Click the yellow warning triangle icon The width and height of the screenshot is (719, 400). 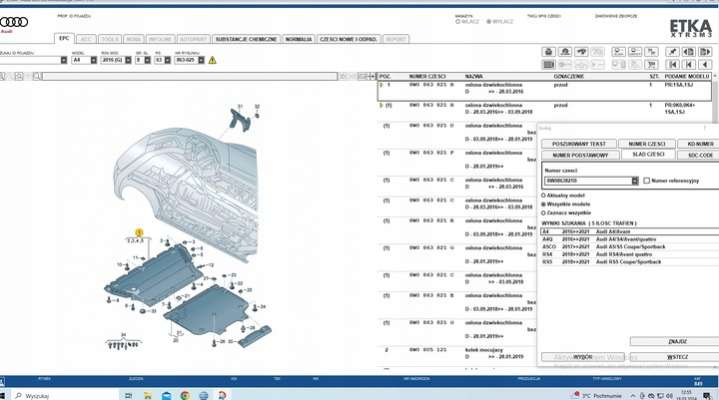tap(212, 60)
